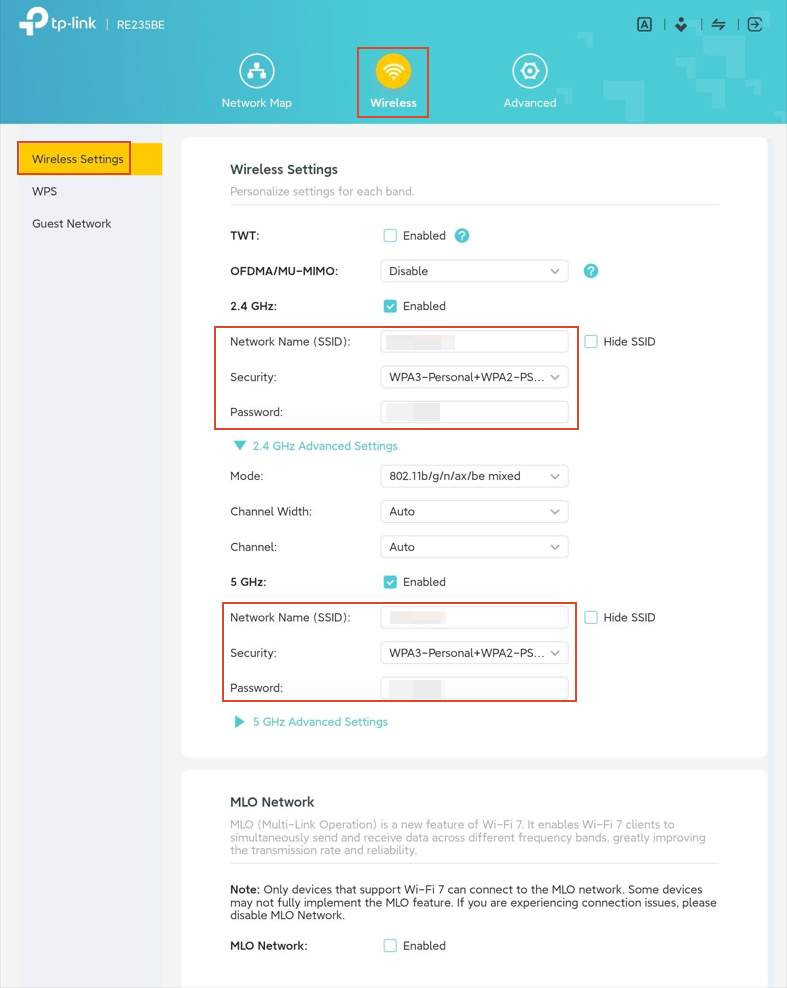Click the 5 GHz Password field
Screen dimensions: 787x988
(x=474, y=688)
